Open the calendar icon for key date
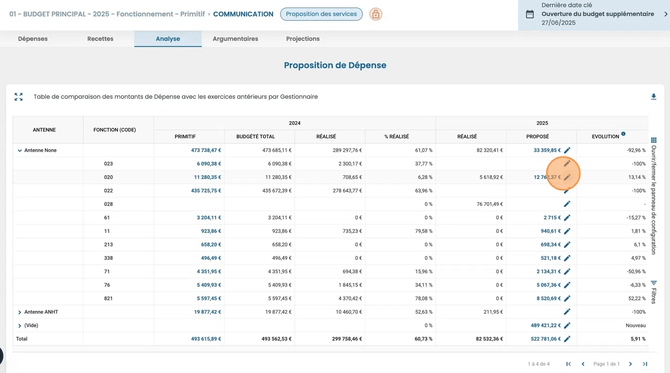The image size is (670, 373). [530, 14]
